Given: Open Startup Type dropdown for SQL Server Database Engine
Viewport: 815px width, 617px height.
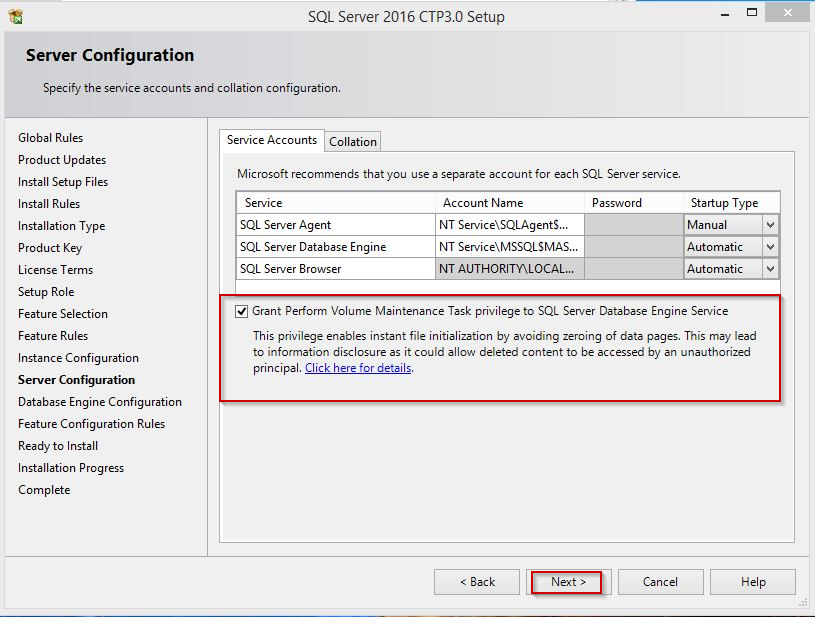Looking at the screenshot, I should pyautogui.click(x=770, y=247).
